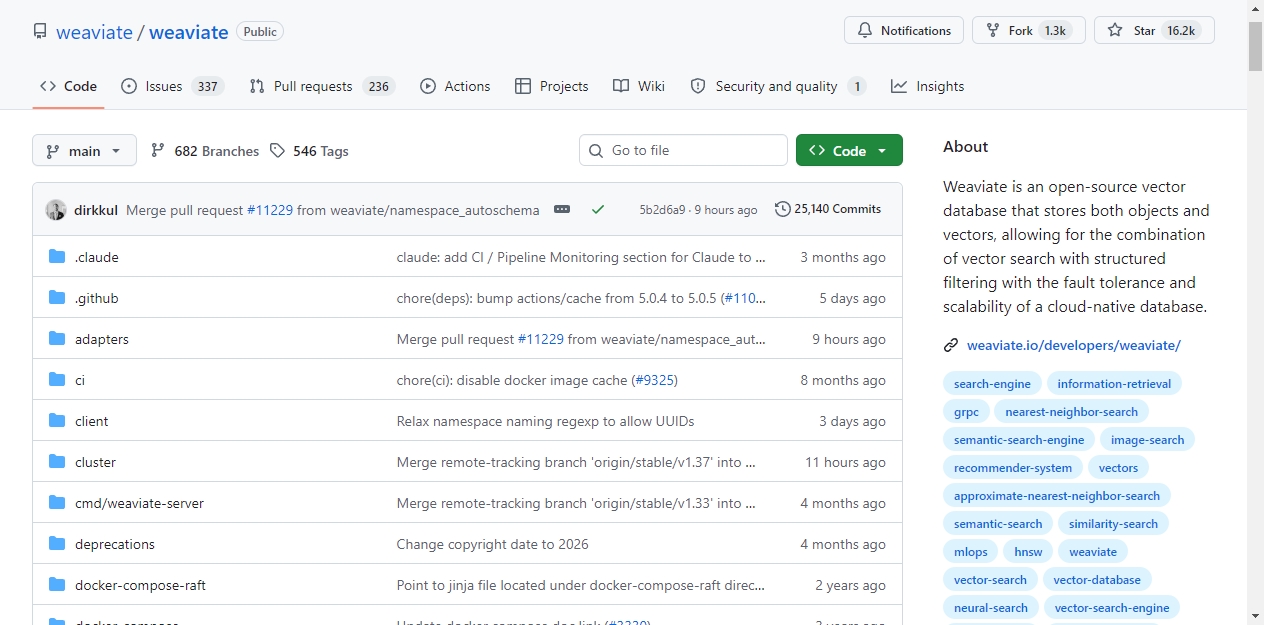
Task: Select the search-engine topic tag
Action: pos(992,384)
